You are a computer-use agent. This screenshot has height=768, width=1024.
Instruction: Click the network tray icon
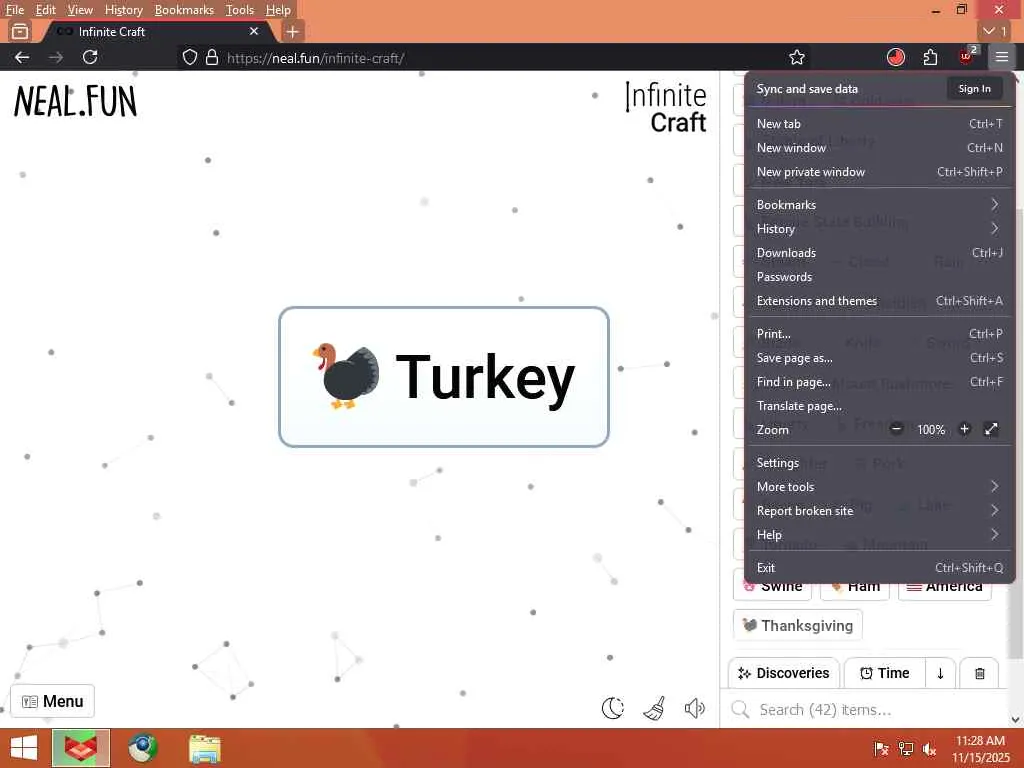(x=906, y=749)
